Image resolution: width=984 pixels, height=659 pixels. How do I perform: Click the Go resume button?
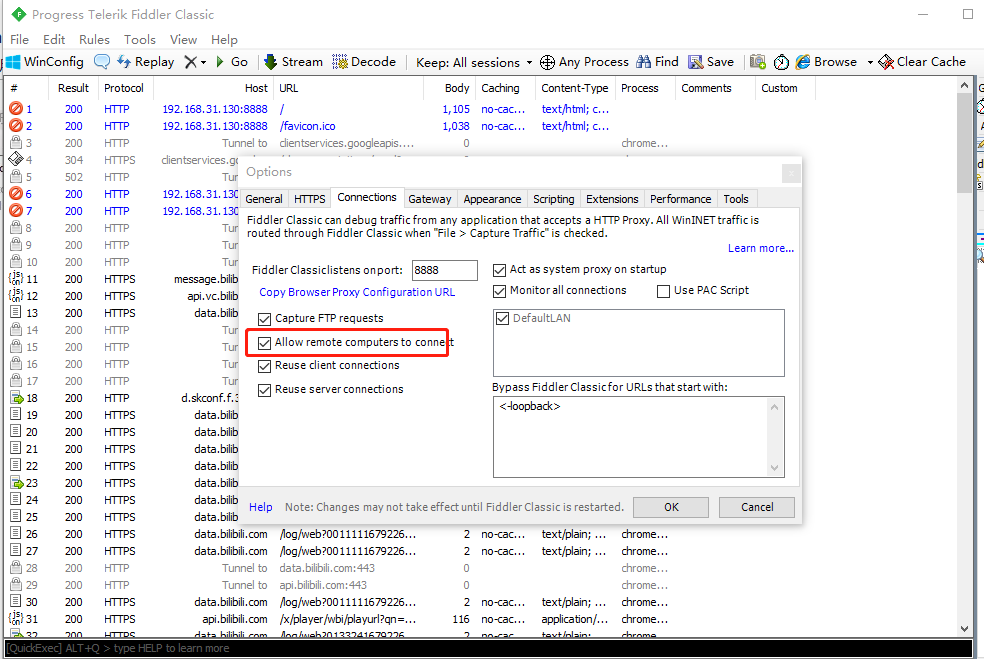pos(232,62)
